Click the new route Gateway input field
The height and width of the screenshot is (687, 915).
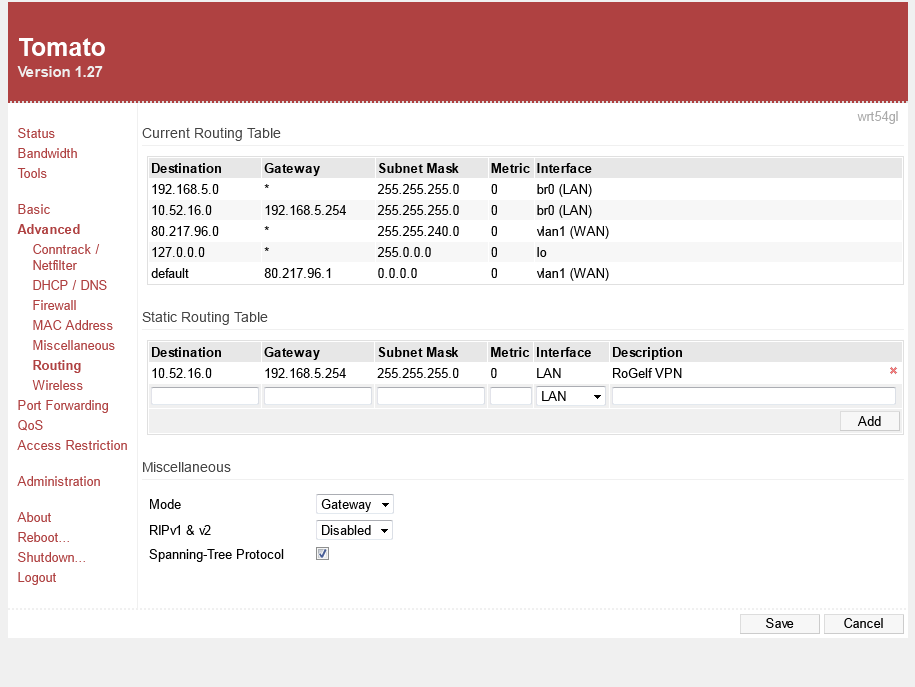click(x=318, y=397)
